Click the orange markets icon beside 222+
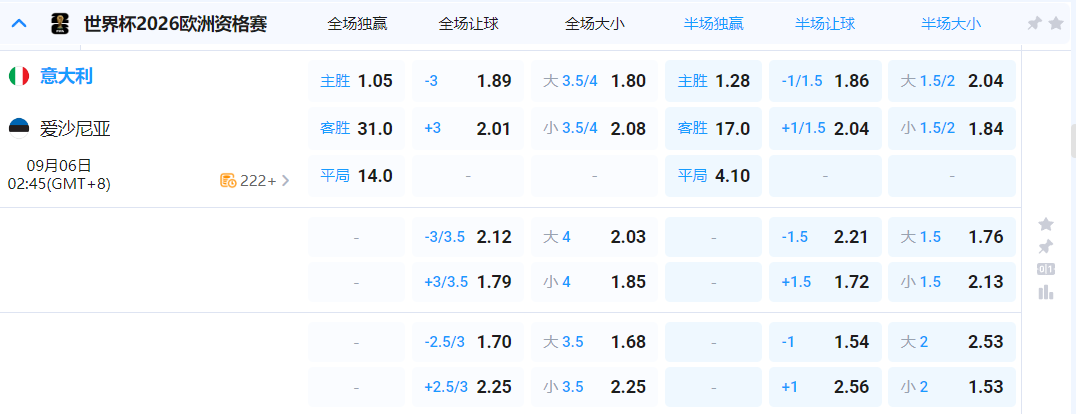Image resolution: width=1076 pixels, height=414 pixels. [x=228, y=181]
